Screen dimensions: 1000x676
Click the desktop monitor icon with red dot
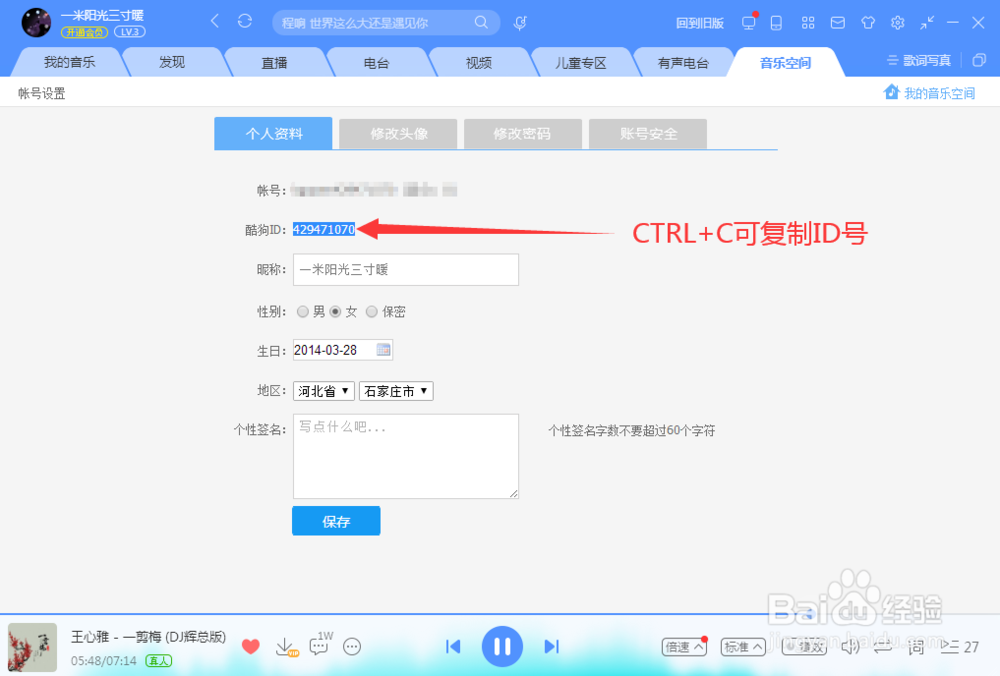(749, 22)
